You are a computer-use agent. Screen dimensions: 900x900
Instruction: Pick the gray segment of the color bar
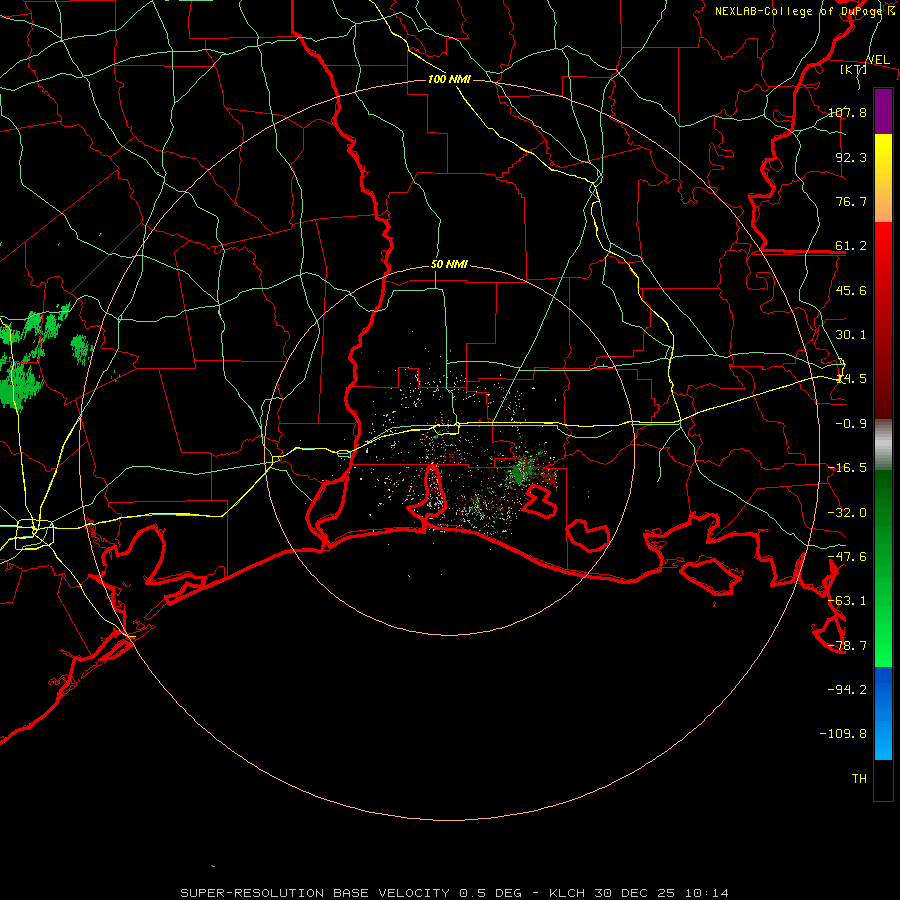pyautogui.click(x=883, y=444)
